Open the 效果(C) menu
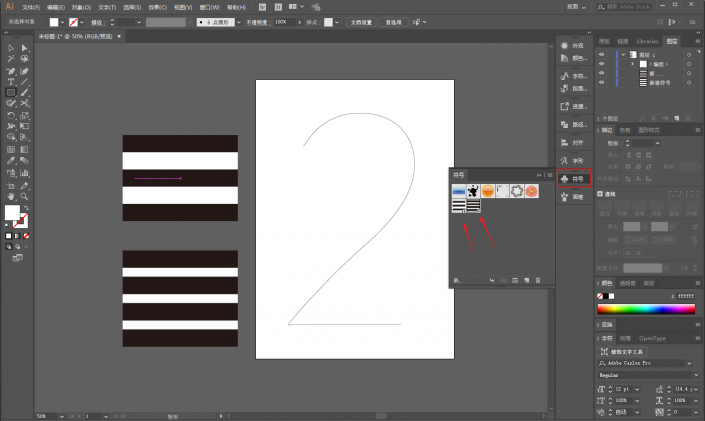Viewport: 705px width, 421px height. [x=158, y=7]
